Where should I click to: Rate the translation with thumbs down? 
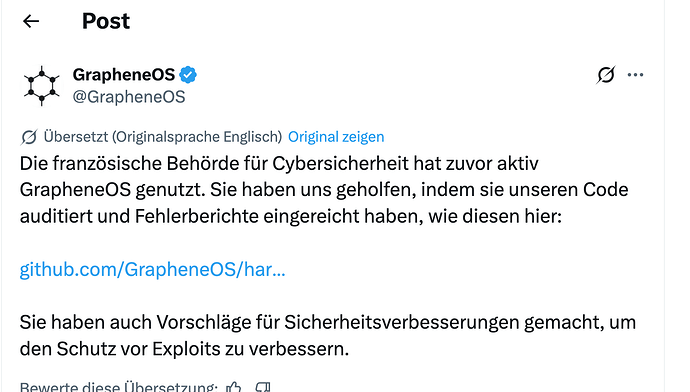point(263,387)
